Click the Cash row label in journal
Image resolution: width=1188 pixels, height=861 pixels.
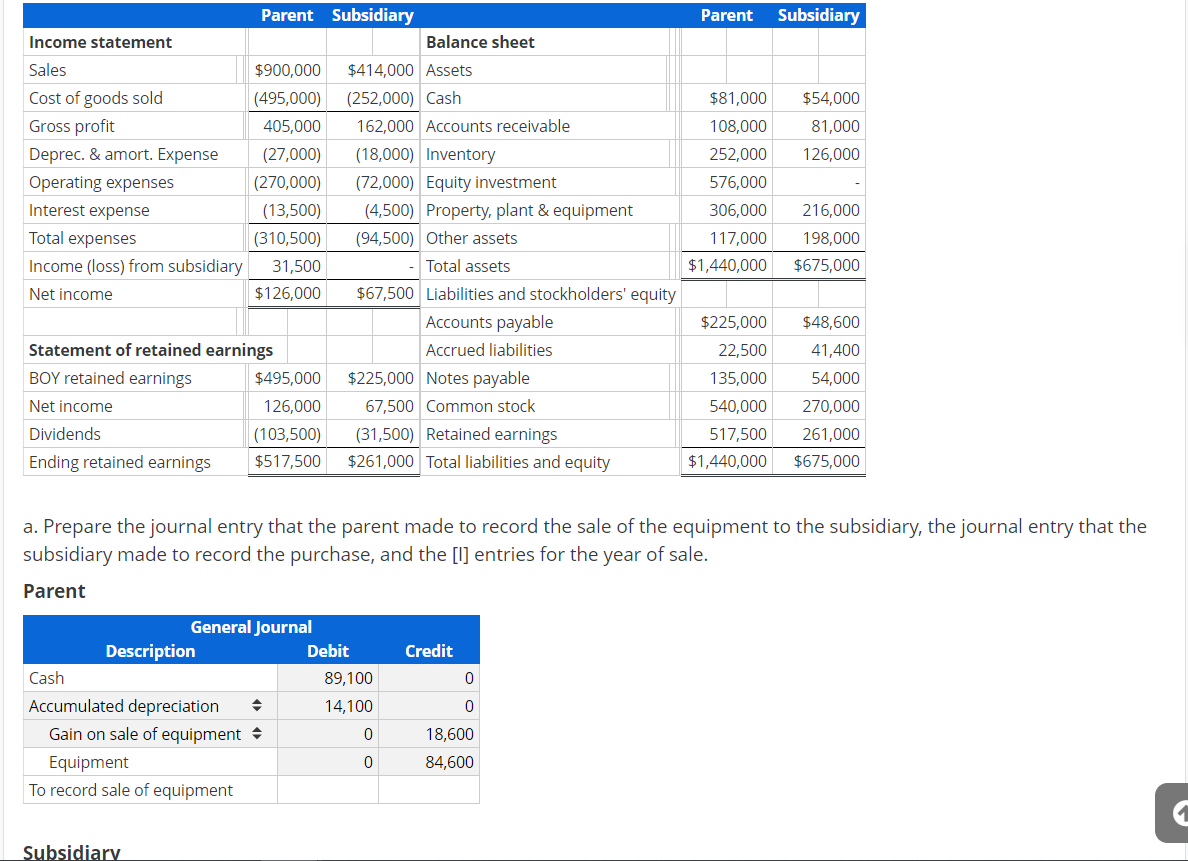[46, 678]
